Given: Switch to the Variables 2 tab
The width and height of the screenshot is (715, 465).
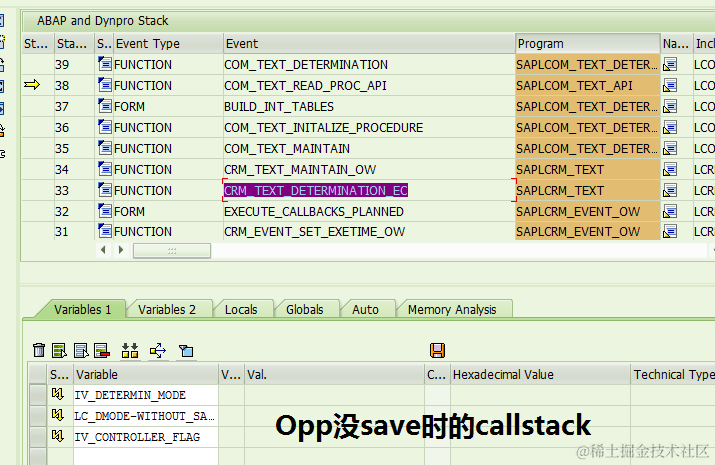Looking at the screenshot, I should pos(167,310).
